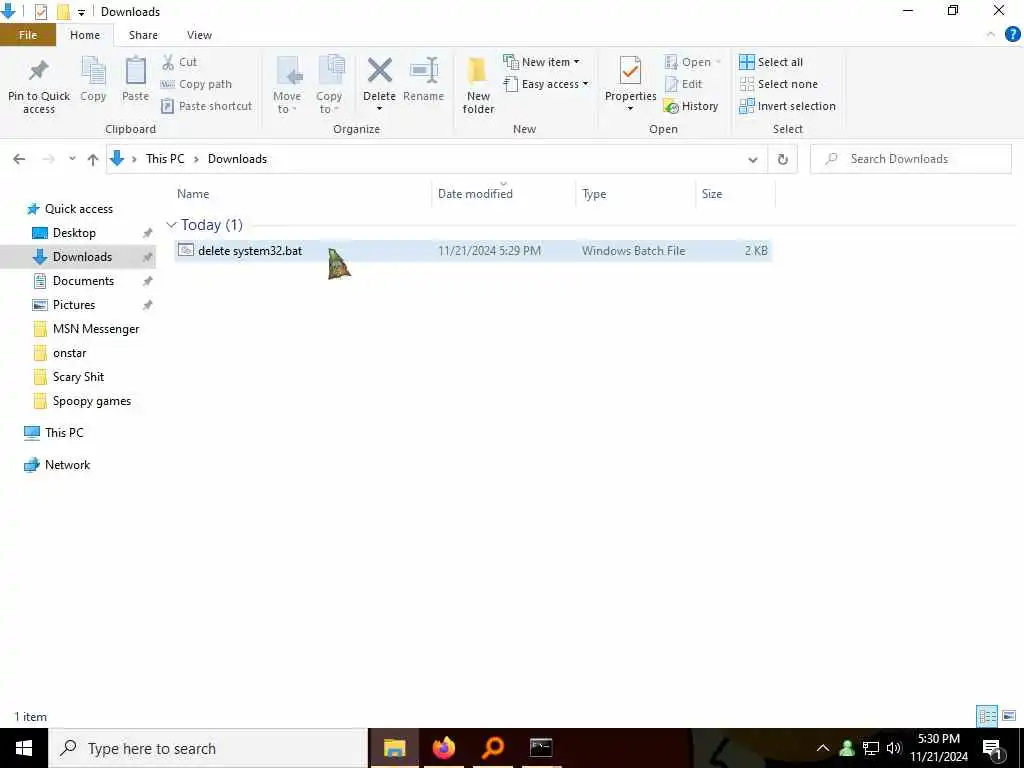The image size is (1024, 768).
Task: Open the Move to menu
Action: pyautogui.click(x=287, y=85)
